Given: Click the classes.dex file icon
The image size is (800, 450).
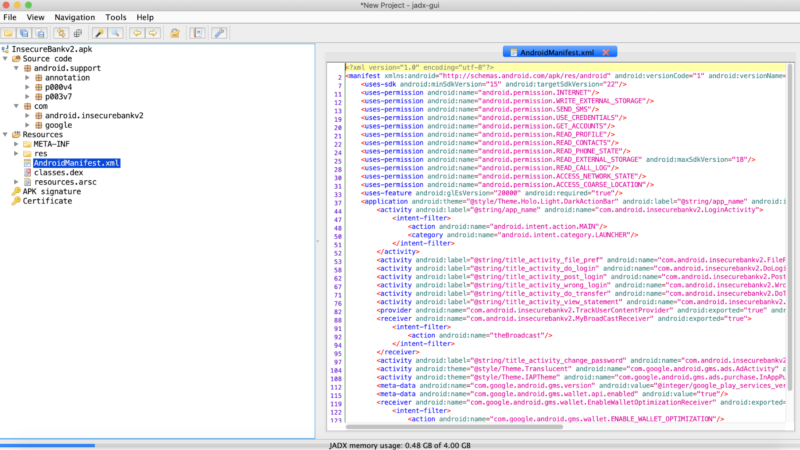Looking at the screenshot, I should (x=28, y=172).
